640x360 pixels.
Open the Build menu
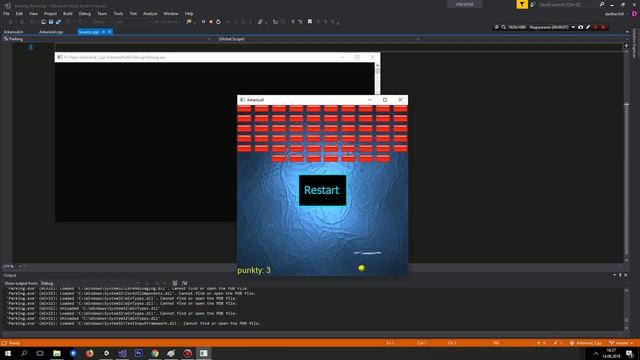click(68, 13)
